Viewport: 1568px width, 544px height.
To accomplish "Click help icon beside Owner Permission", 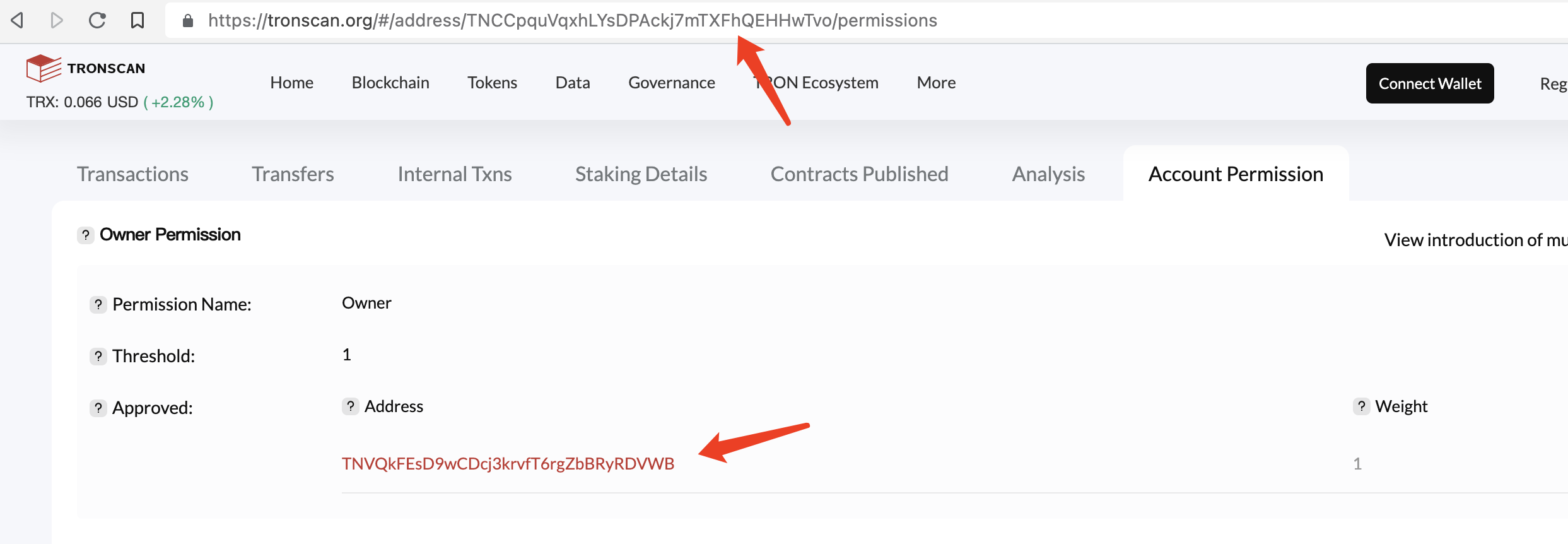I will click(x=86, y=235).
